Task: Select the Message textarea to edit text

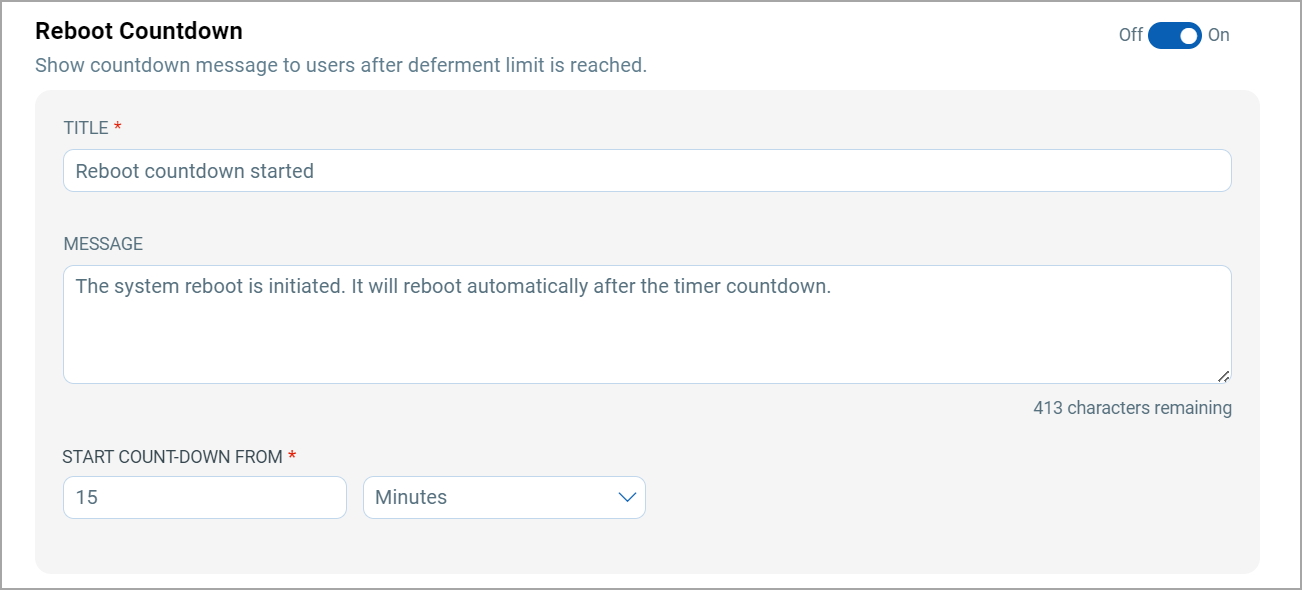Action: (647, 322)
